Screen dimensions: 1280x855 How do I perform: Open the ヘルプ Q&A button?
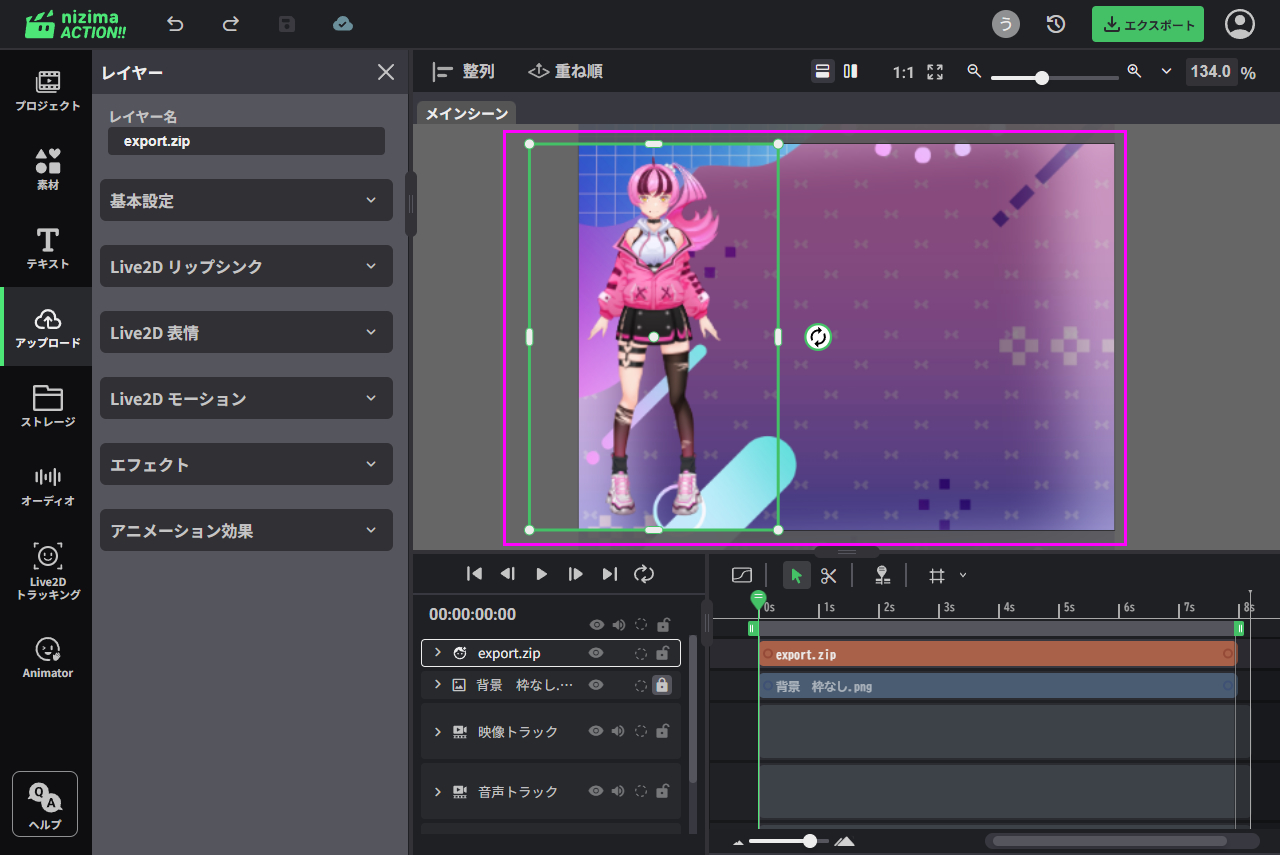click(45, 804)
